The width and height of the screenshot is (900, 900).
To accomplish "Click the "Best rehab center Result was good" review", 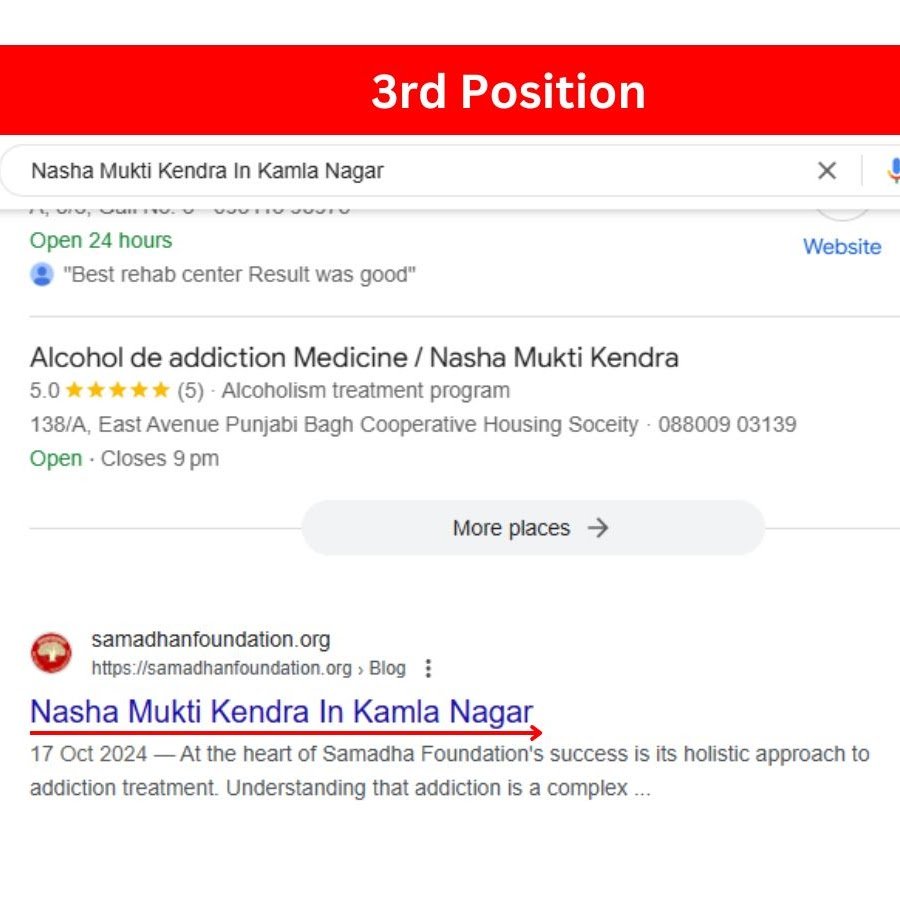I will [239, 274].
